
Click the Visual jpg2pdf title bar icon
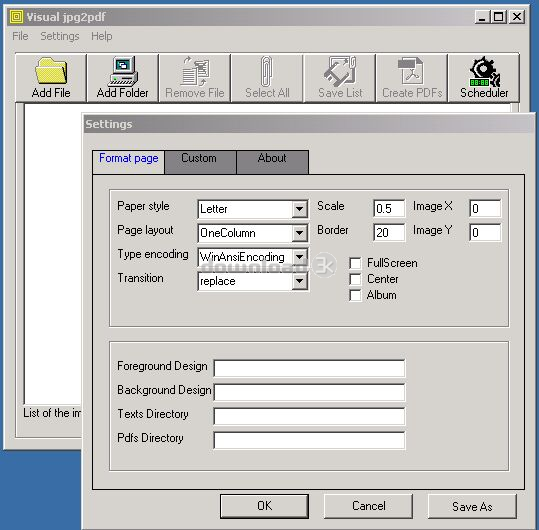[16, 16]
